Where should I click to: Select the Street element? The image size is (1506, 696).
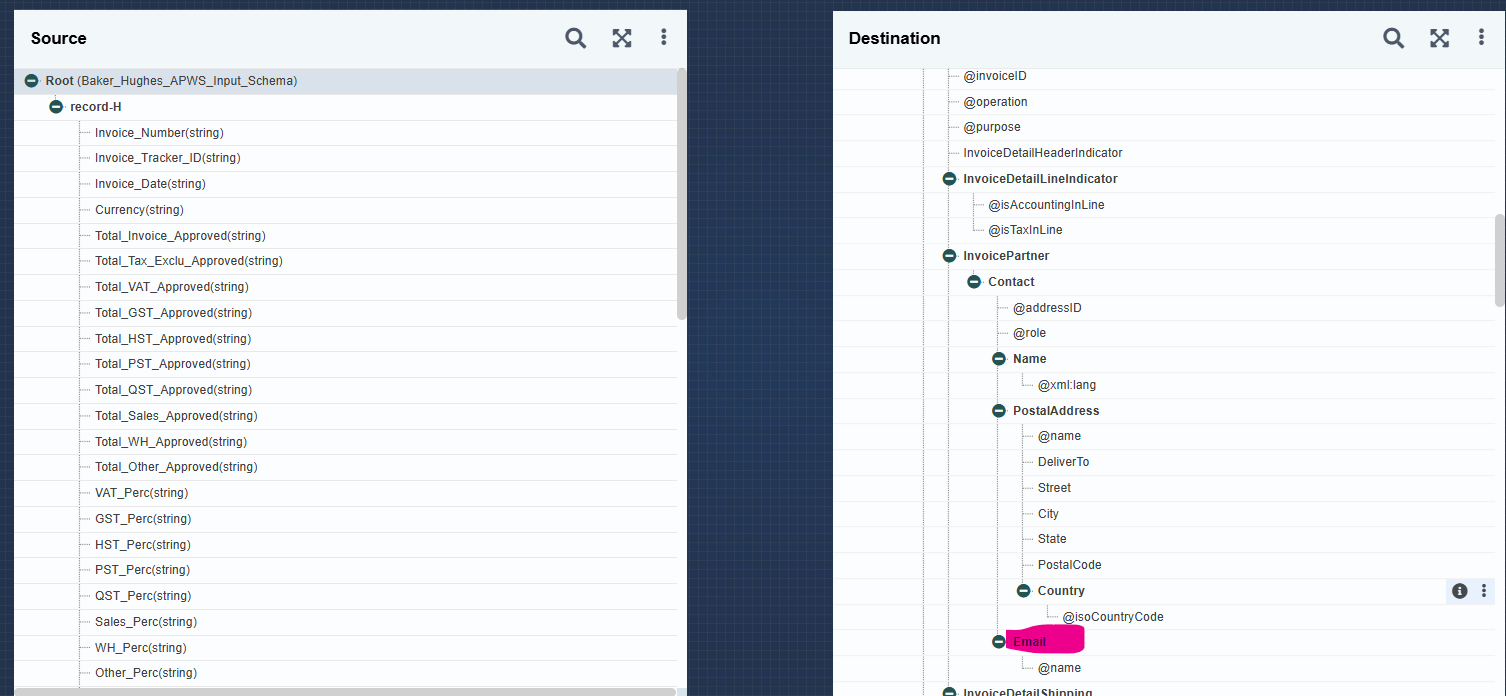pyautogui.click(x=1054, y=488)
